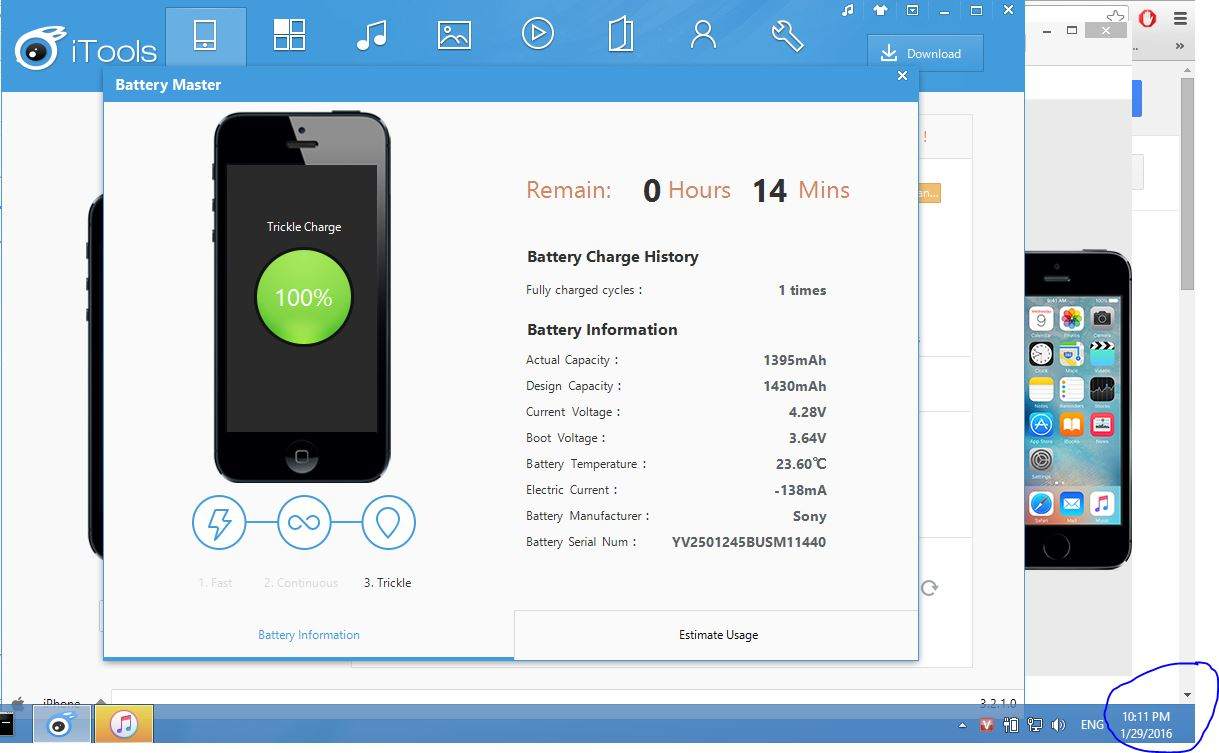
Task: Open the volume speaker tray icon
Action: tap(1059, 725)
